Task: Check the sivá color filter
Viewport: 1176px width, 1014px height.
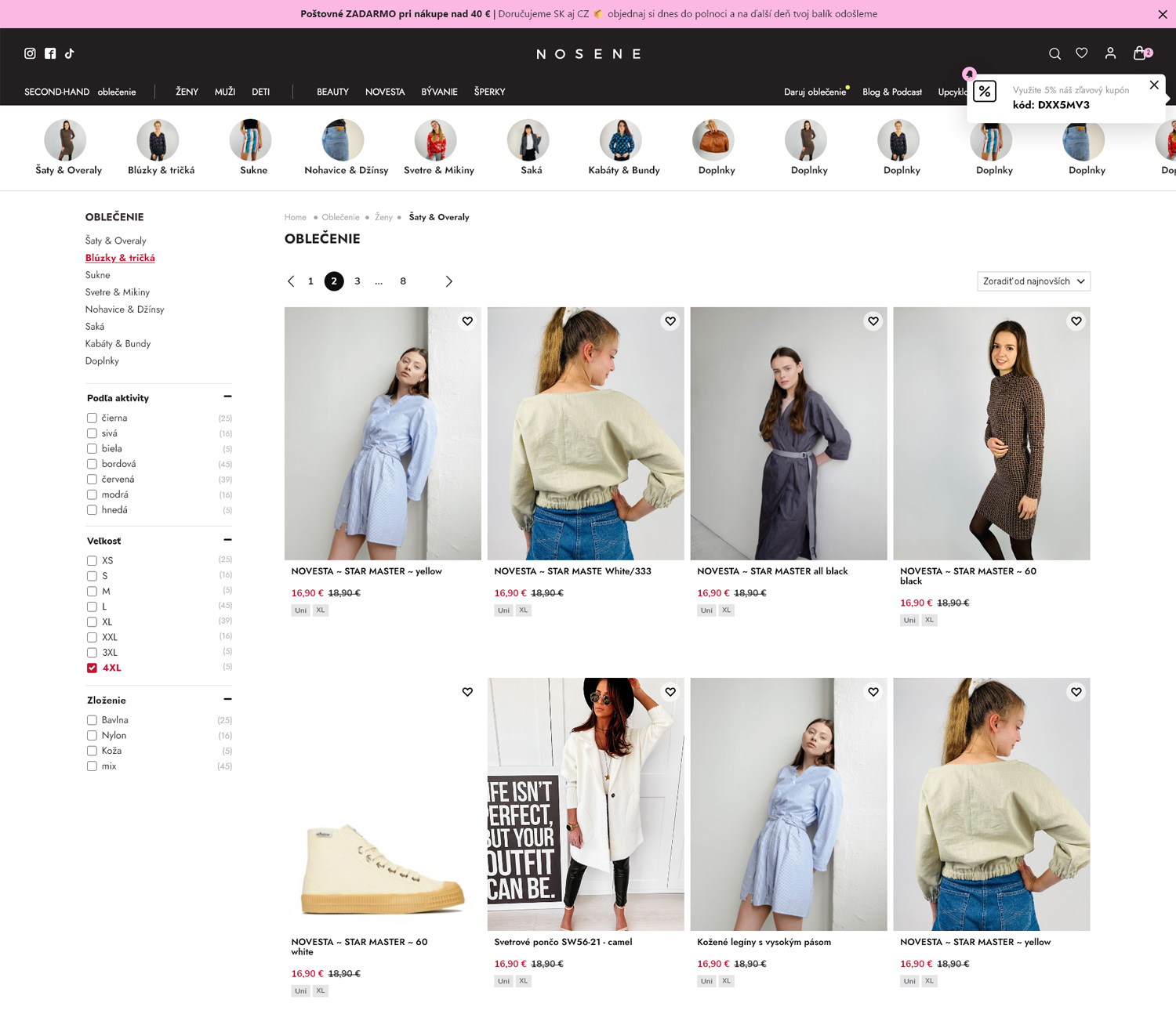Action: [x=92, y=433]
